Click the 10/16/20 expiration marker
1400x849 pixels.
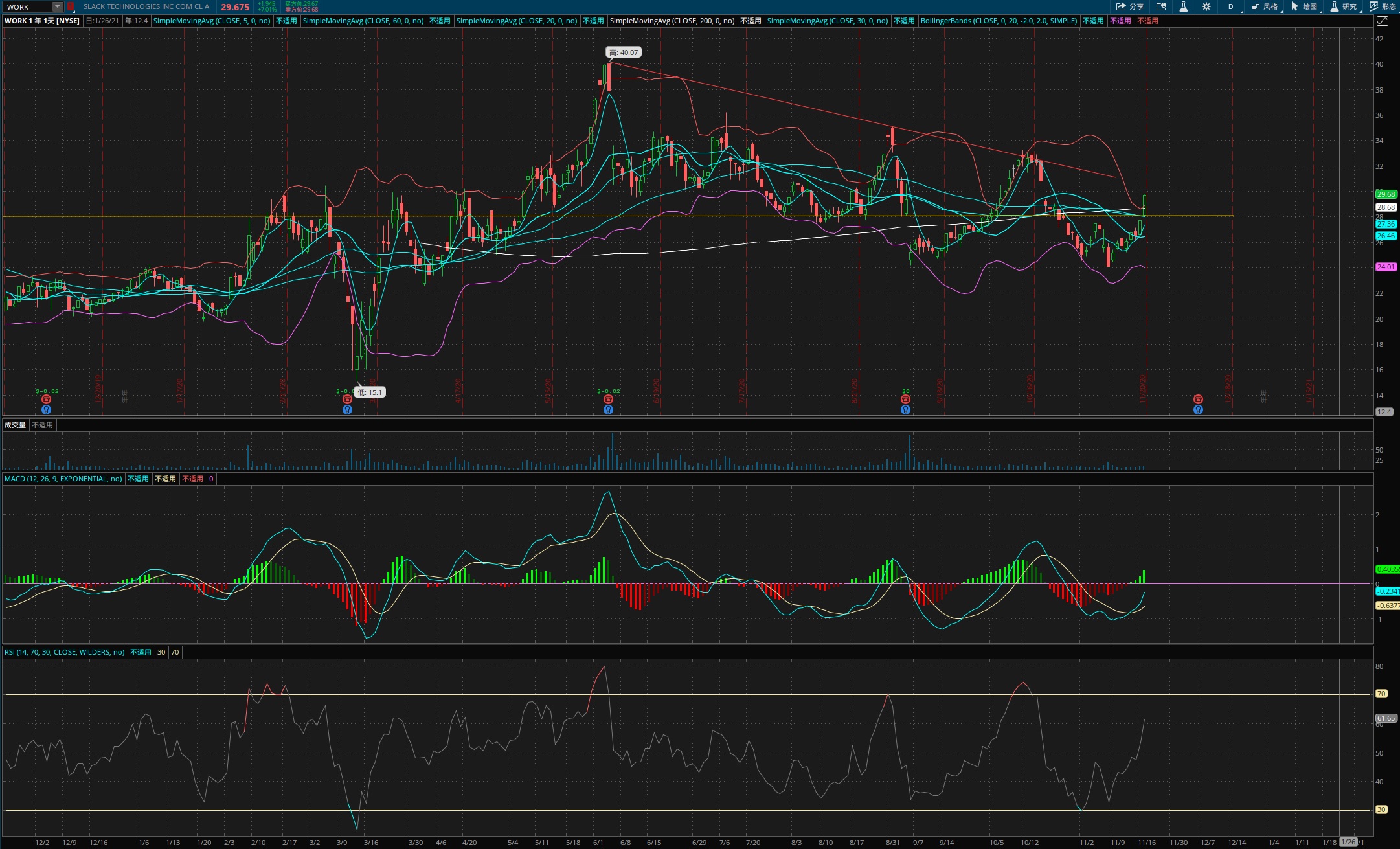tap(1030, 389)
